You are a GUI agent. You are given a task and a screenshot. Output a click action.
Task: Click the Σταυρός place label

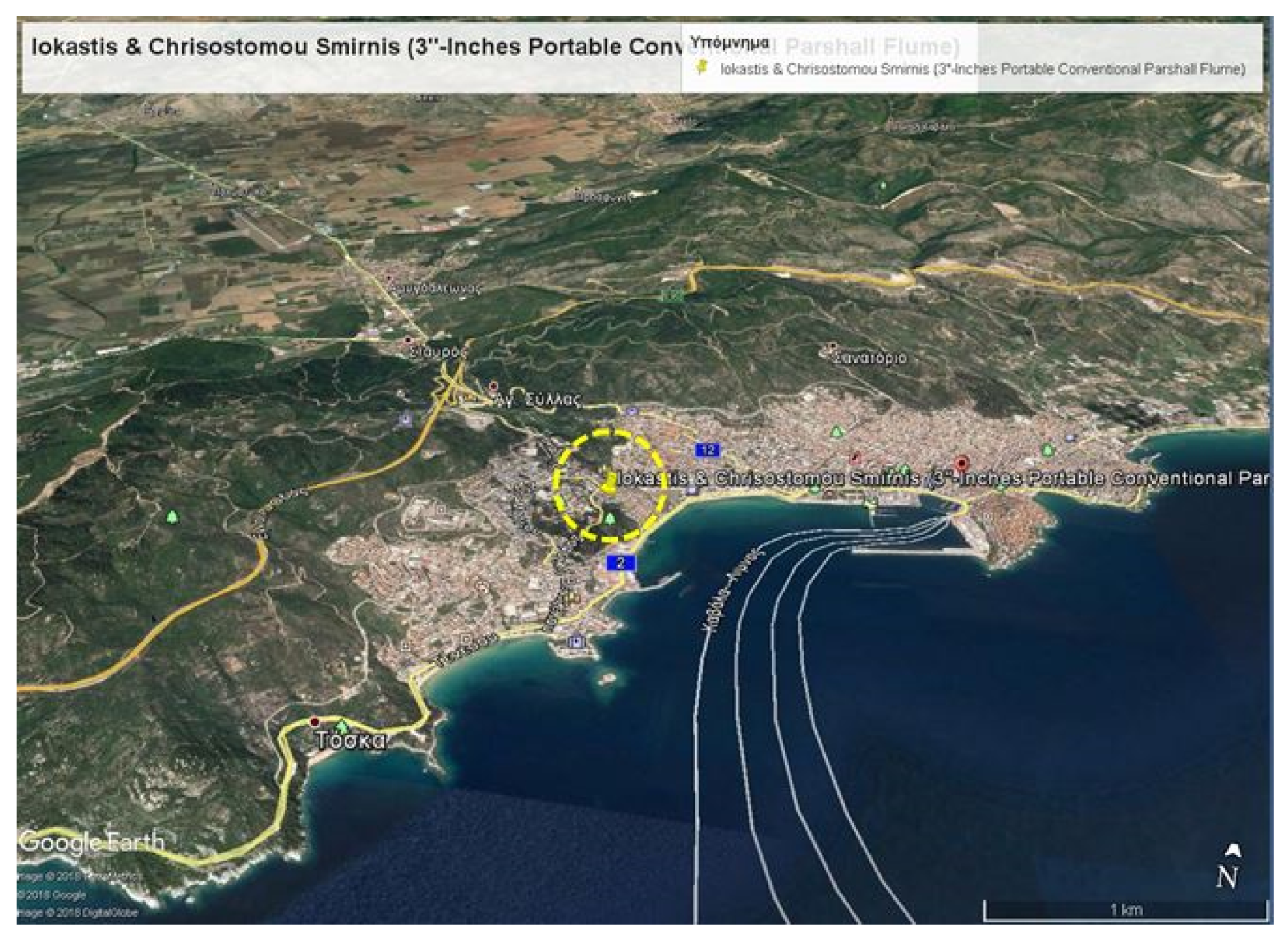coord(437,353)
